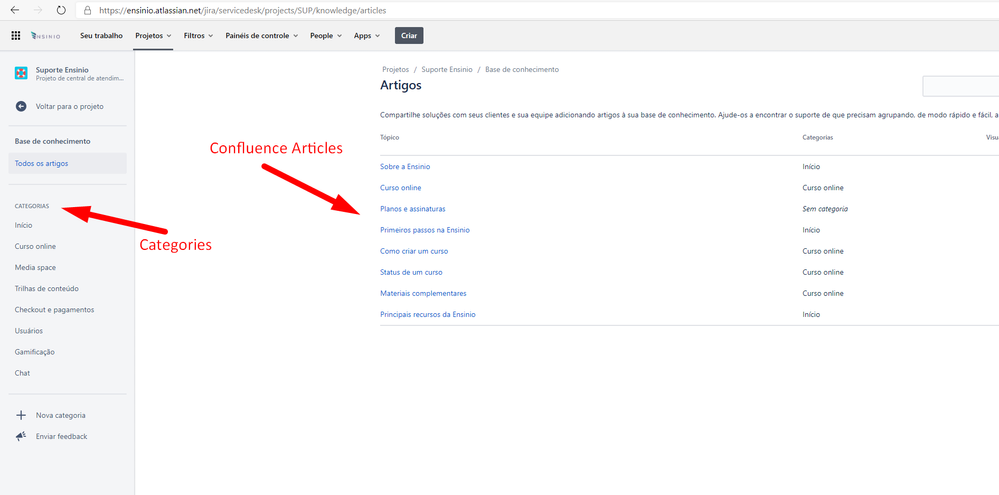The height and width of the screenshot is (495, 999).
Task: Click Início category cell in Sobre a Ensinio row
Action: click(x=811, y=166)
